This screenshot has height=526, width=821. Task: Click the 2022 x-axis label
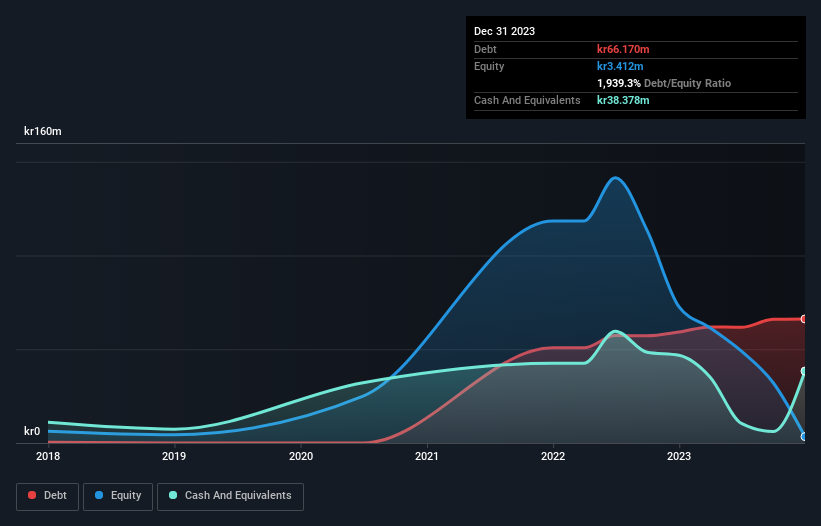[x=553, y=456]
